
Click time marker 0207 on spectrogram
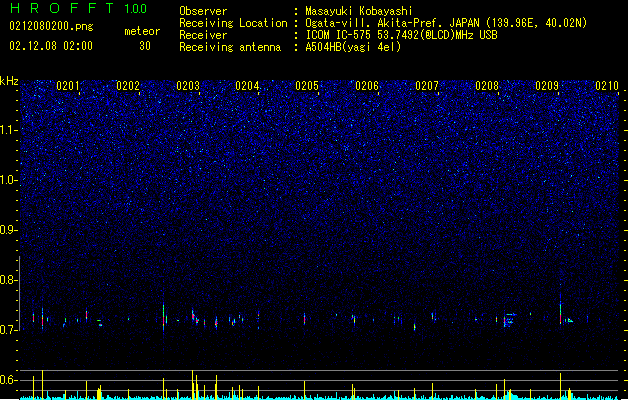(x=427, y=86)
